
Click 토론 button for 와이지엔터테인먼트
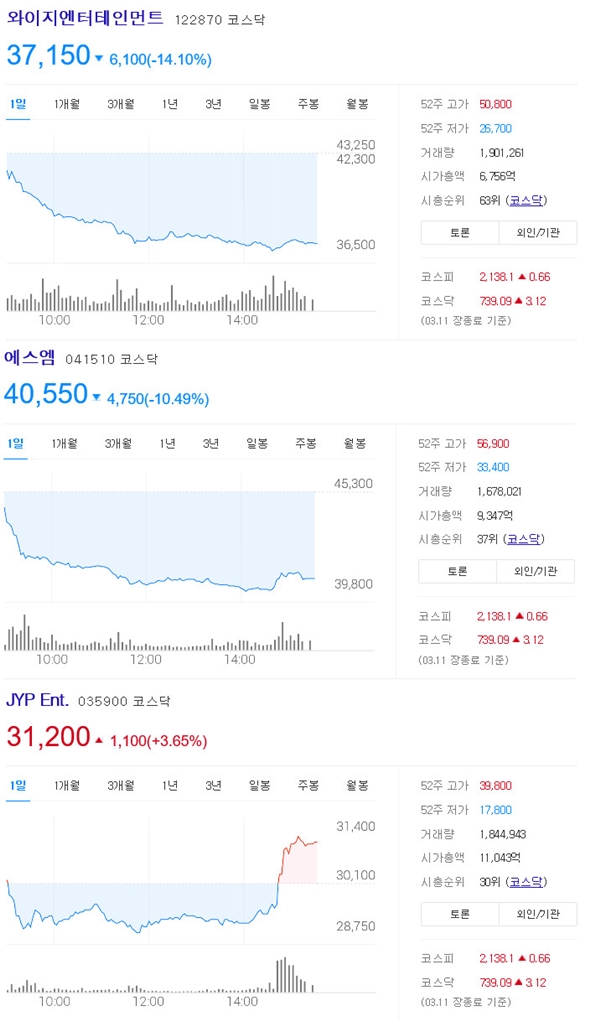point(460,232)
